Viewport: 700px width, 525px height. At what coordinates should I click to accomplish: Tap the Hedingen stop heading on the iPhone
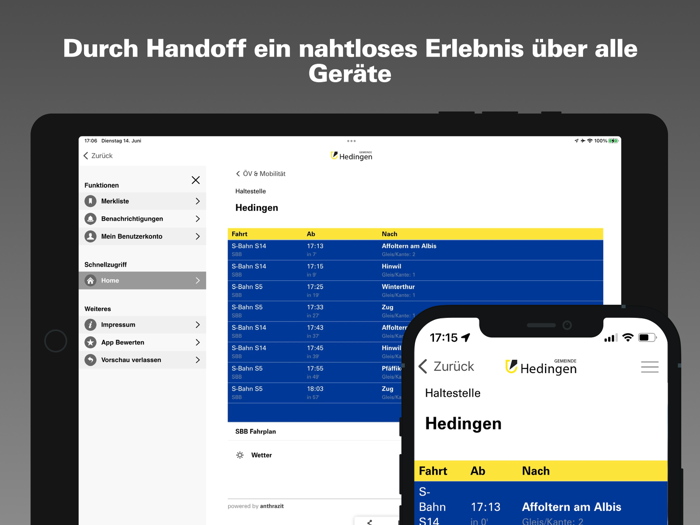[x=463, y=423]
